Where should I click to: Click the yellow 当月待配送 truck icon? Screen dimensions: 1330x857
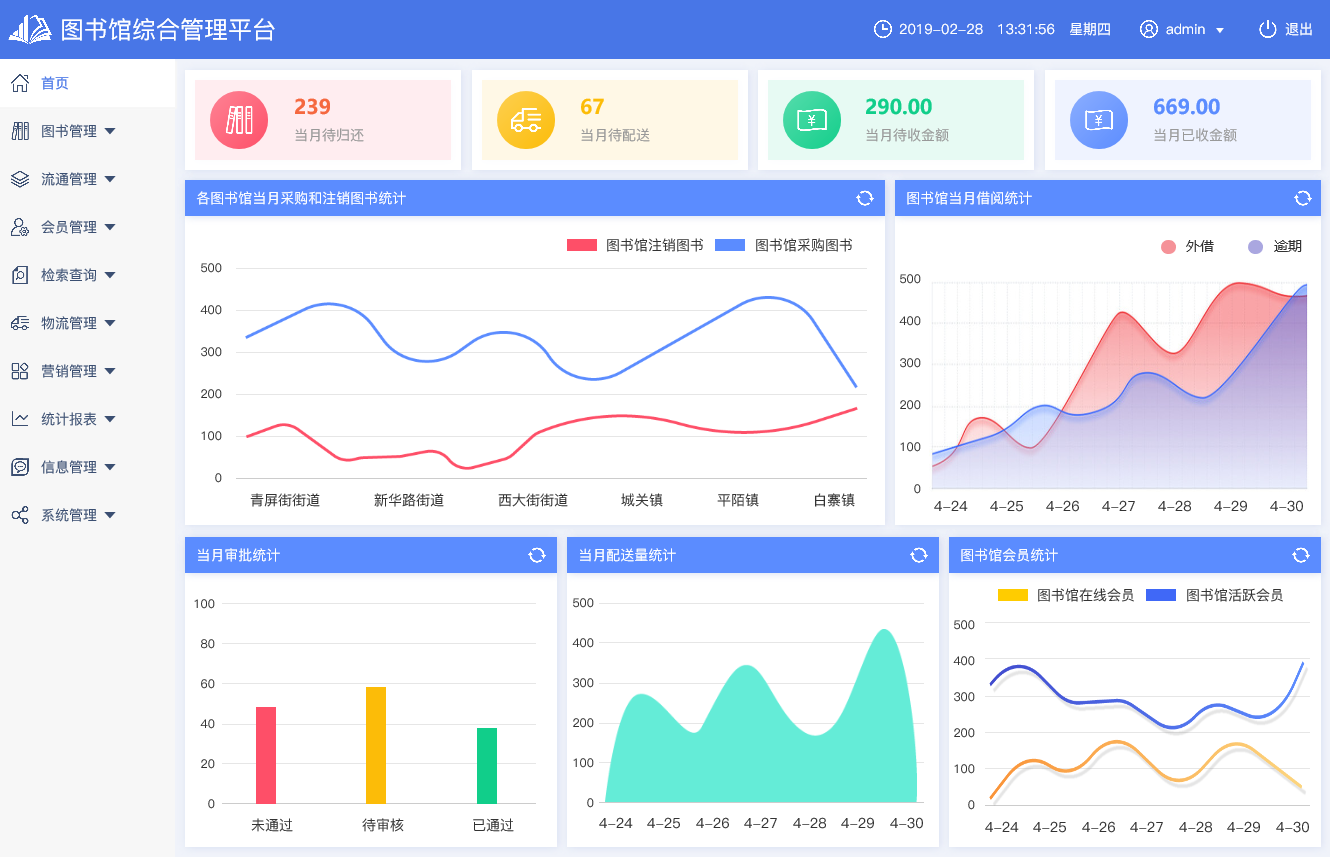[x=526, y=120]
